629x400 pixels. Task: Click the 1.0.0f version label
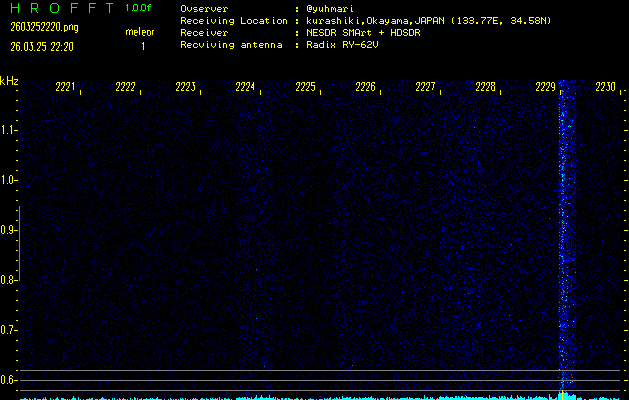point(139,8)
